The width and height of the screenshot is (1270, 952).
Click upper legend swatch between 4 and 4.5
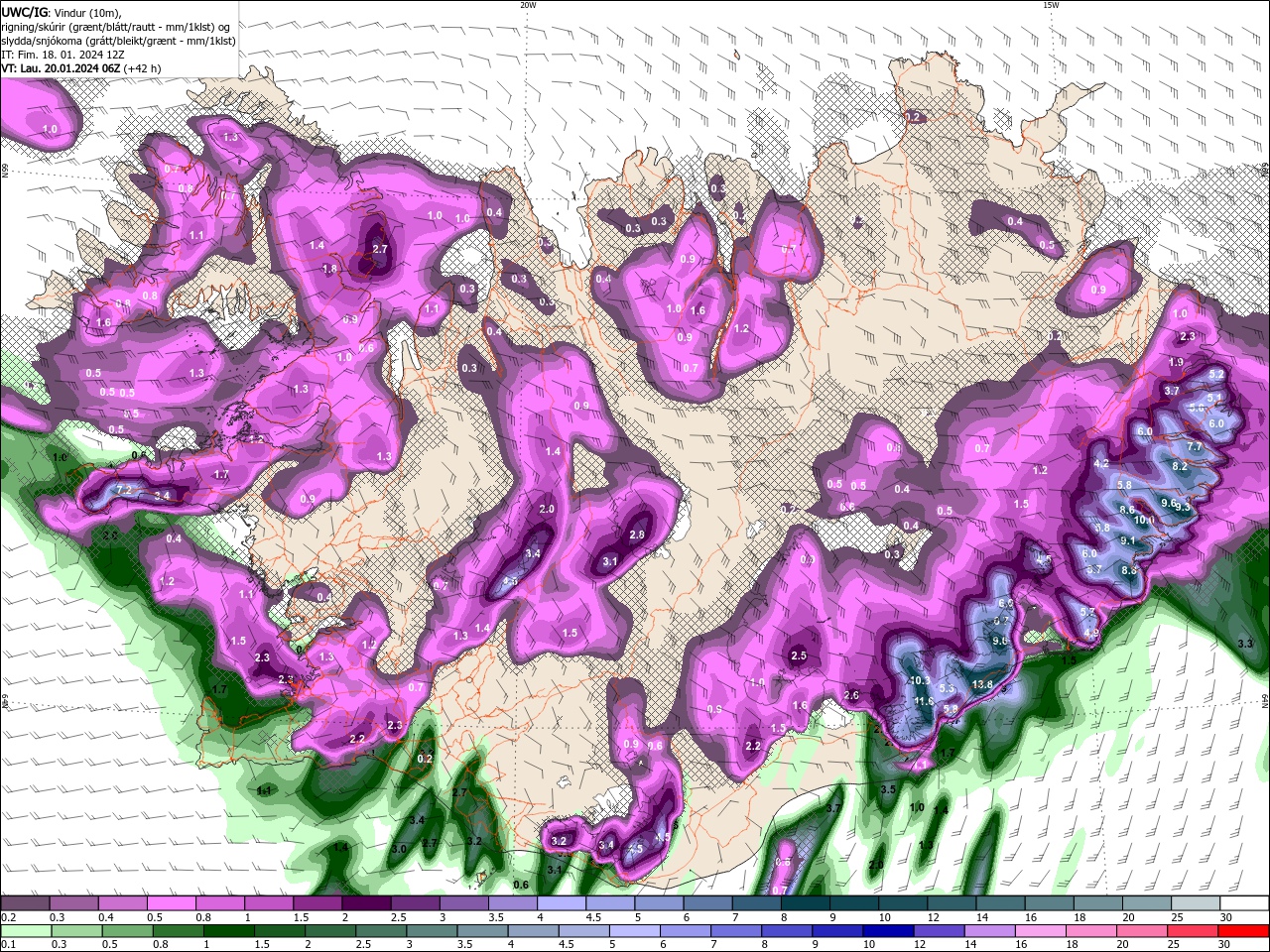pos(563,903)
